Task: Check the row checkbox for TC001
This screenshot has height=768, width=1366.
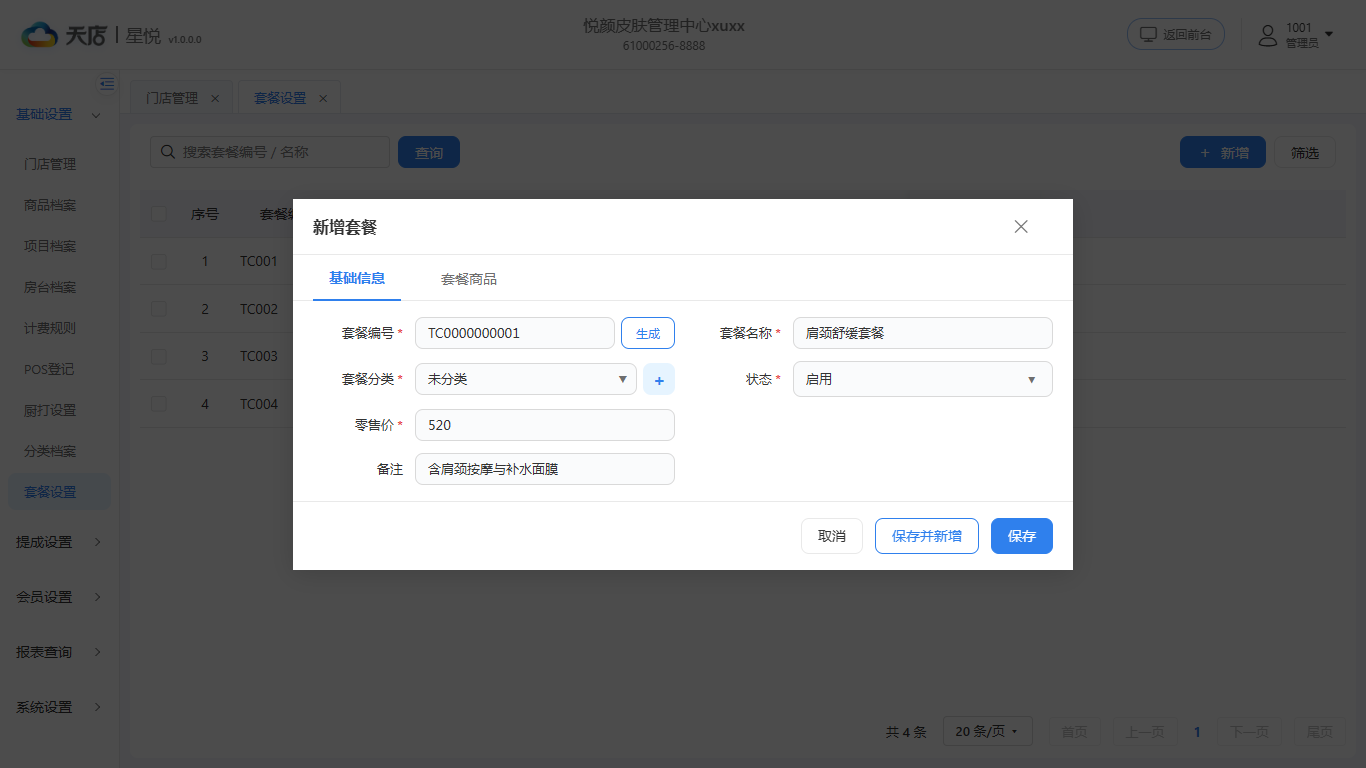Action: (159, 261)
